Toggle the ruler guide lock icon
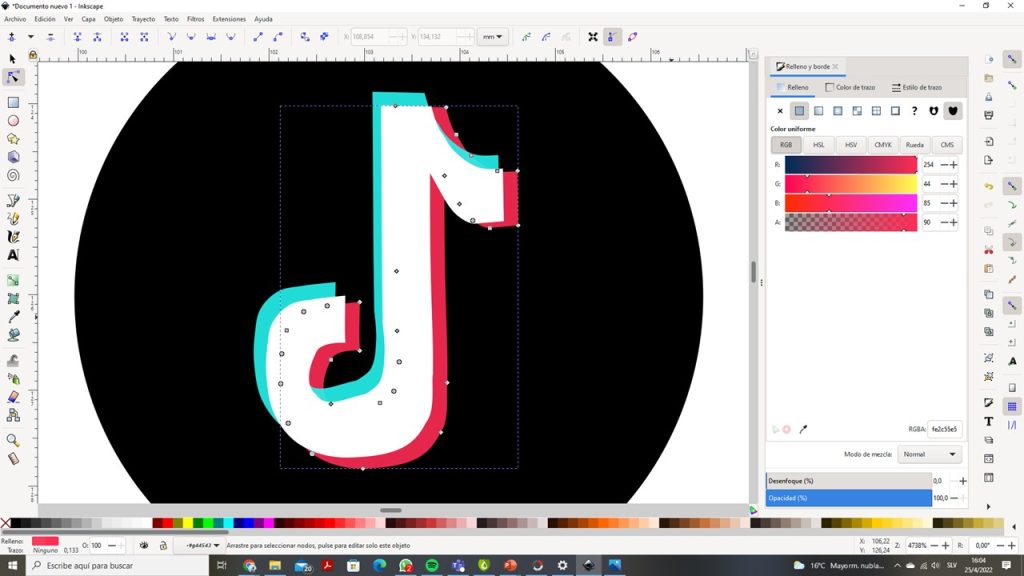The width and height of the screenshot is (1024, 576). click(33, 56)
